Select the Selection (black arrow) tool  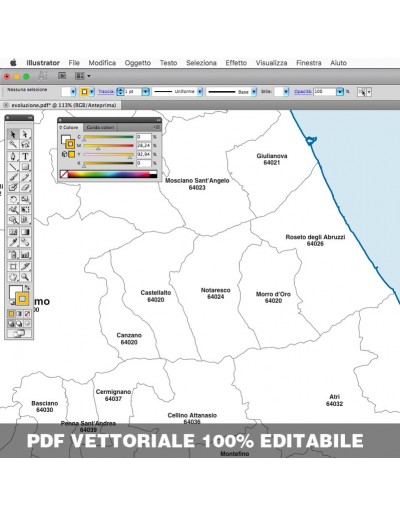[13, 134]
